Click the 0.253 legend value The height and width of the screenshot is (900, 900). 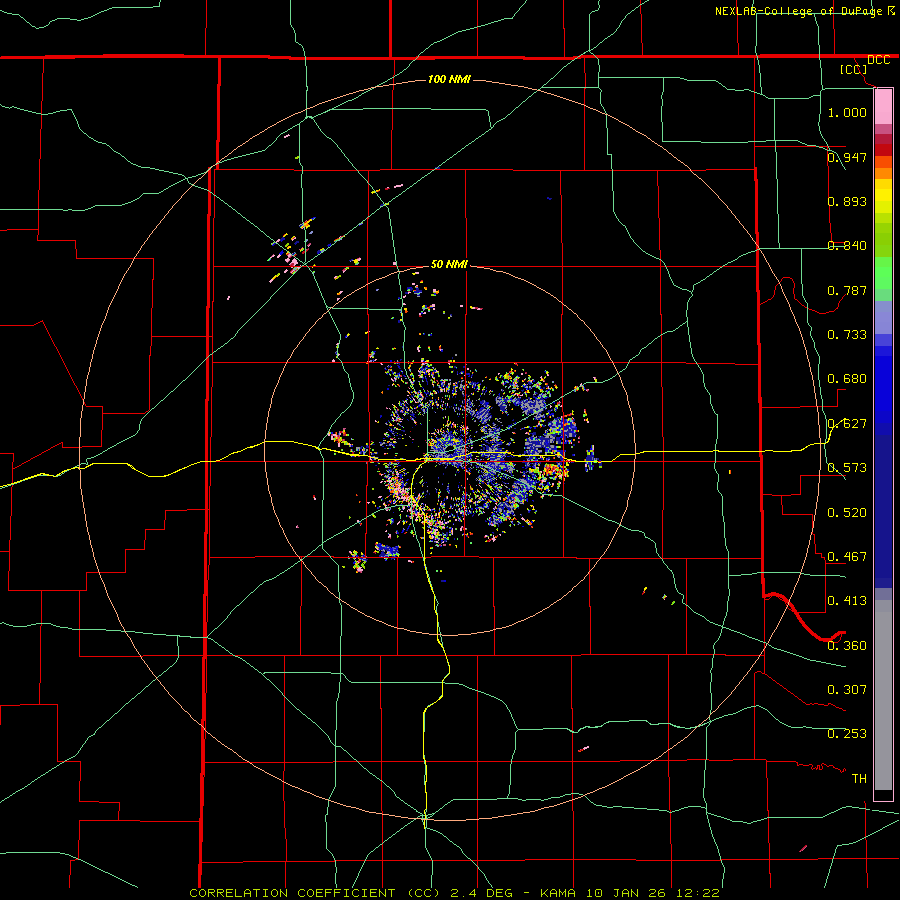[x=847, y=734]
